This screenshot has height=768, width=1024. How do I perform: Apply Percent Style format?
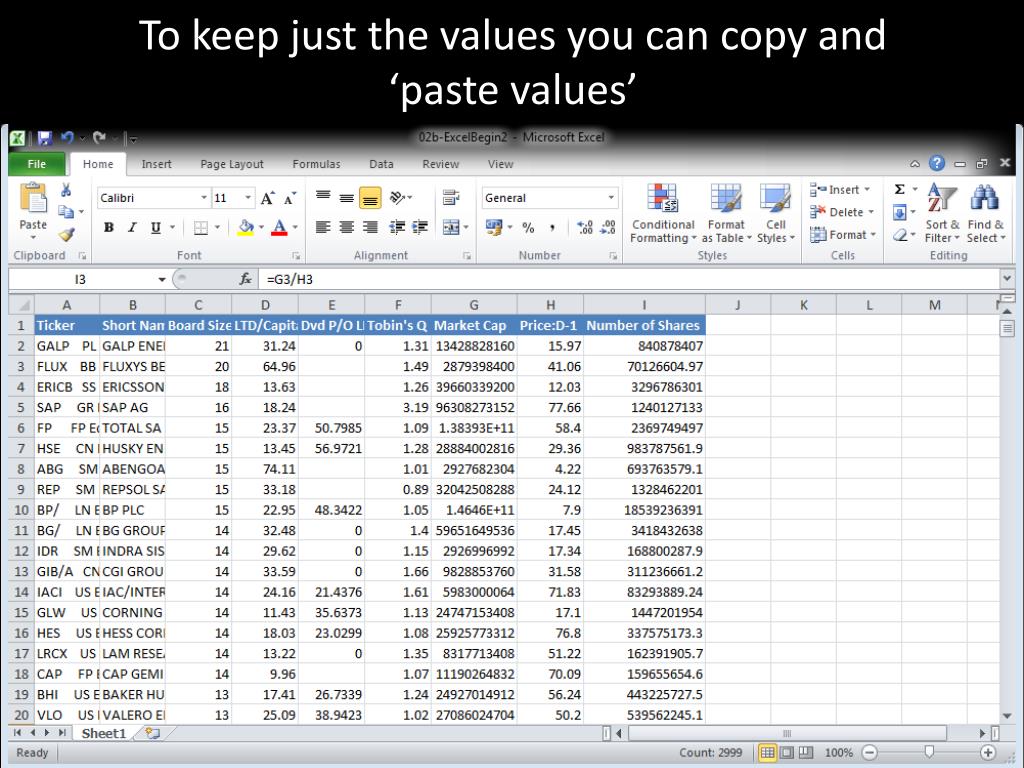tap(528, 227)
